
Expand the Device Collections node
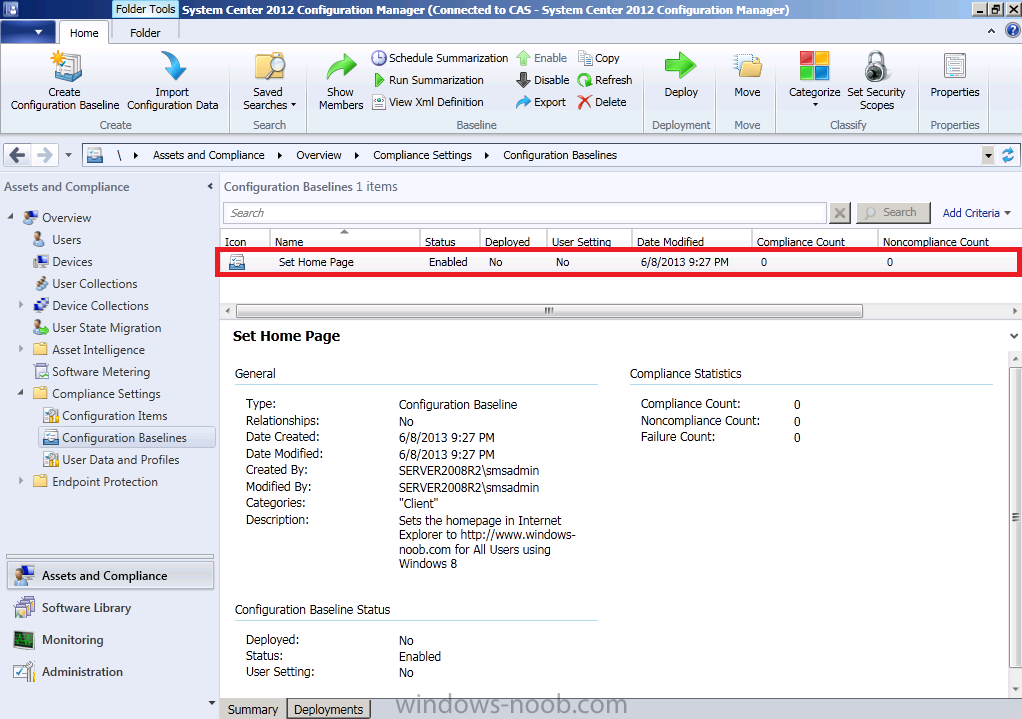click(21, 305)
